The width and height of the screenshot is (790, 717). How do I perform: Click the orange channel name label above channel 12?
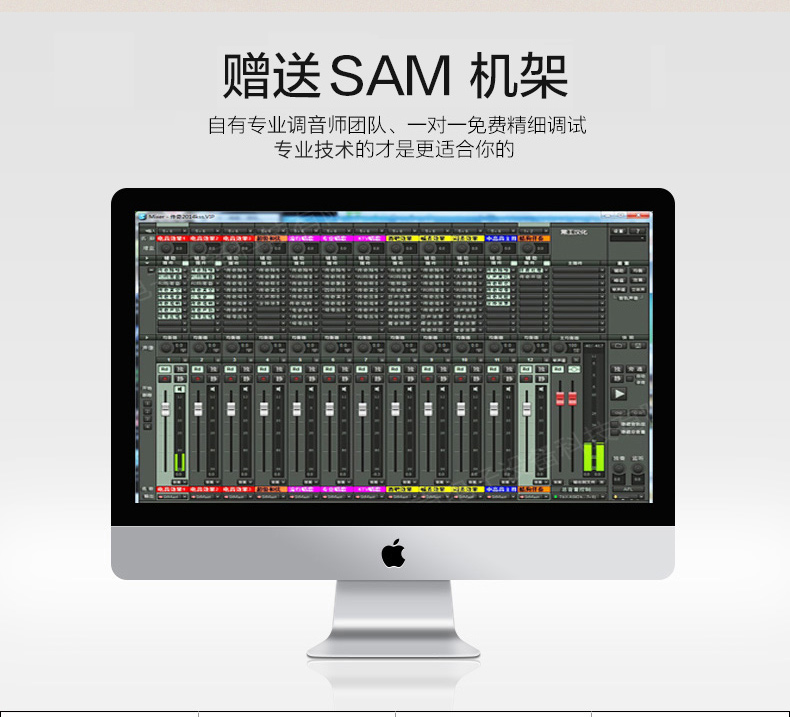coord(534,238)
